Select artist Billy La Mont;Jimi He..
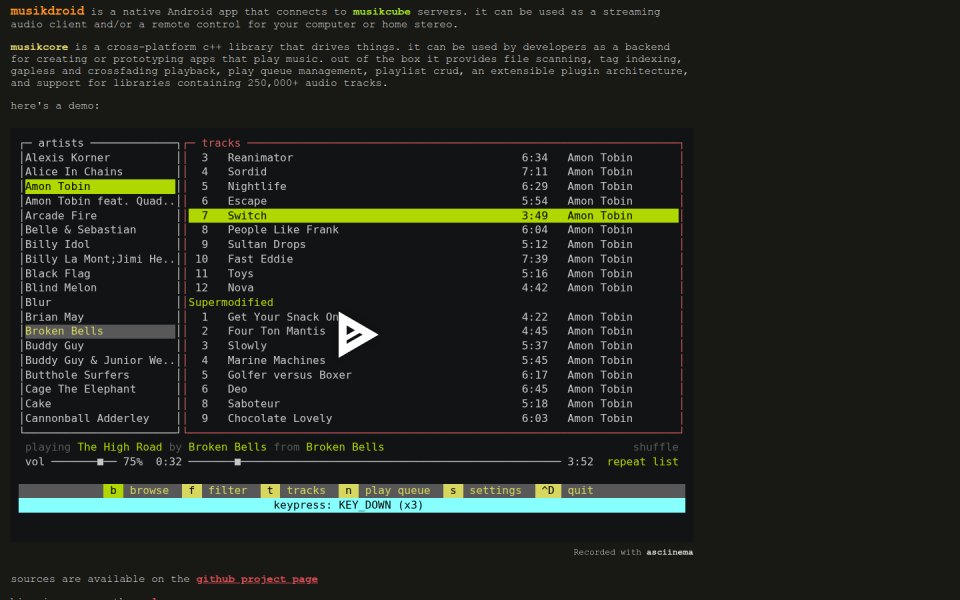 pos(100,259)
